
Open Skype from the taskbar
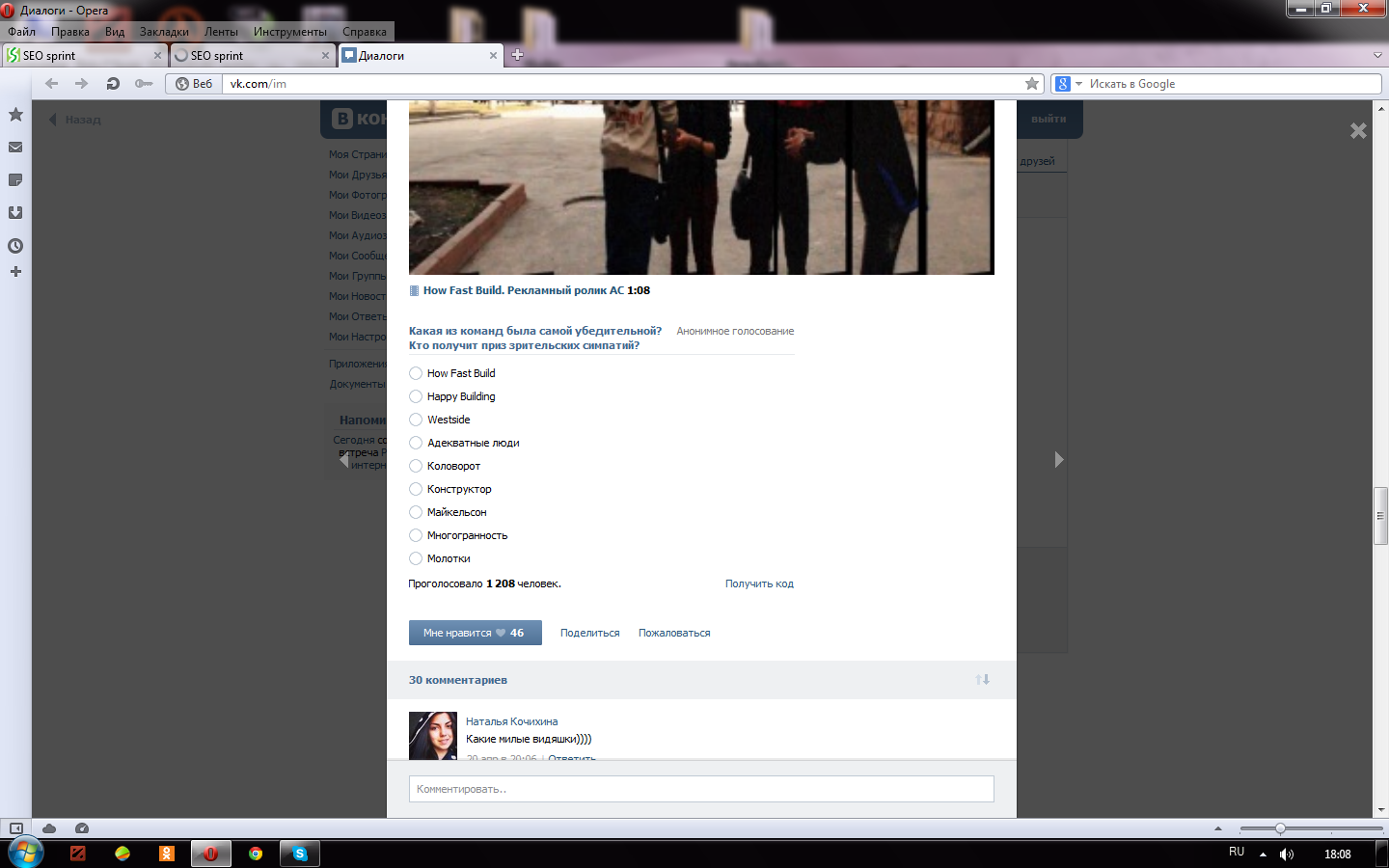tap(300, 854)
